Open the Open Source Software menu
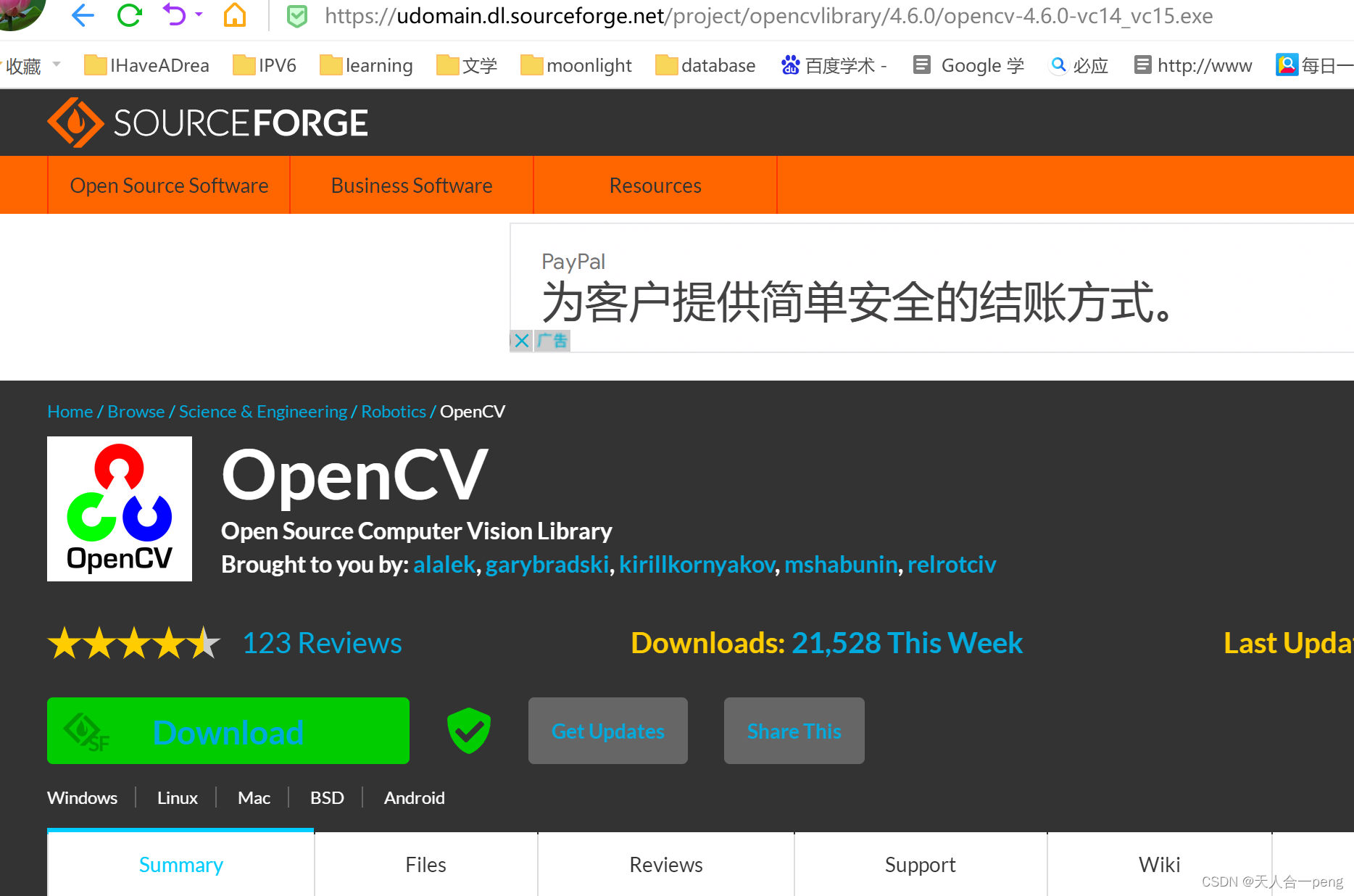The width and height of the screenshot is (1354, 896). point(169,186)
